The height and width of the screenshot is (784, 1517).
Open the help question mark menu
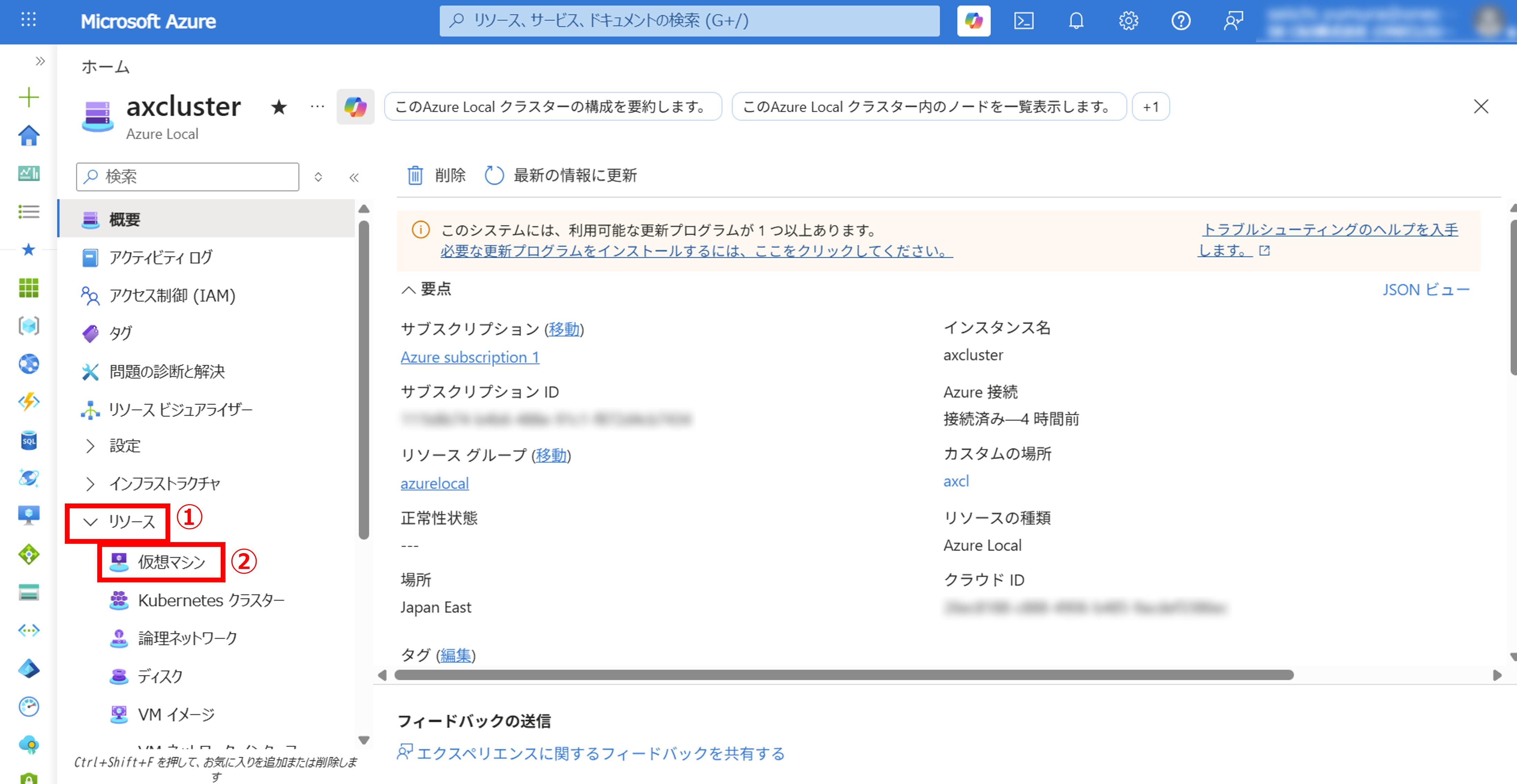coord(1181,21)
